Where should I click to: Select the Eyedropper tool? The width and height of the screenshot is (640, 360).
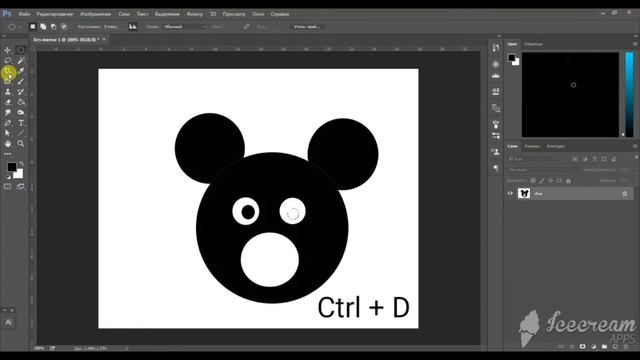[20, 71]
